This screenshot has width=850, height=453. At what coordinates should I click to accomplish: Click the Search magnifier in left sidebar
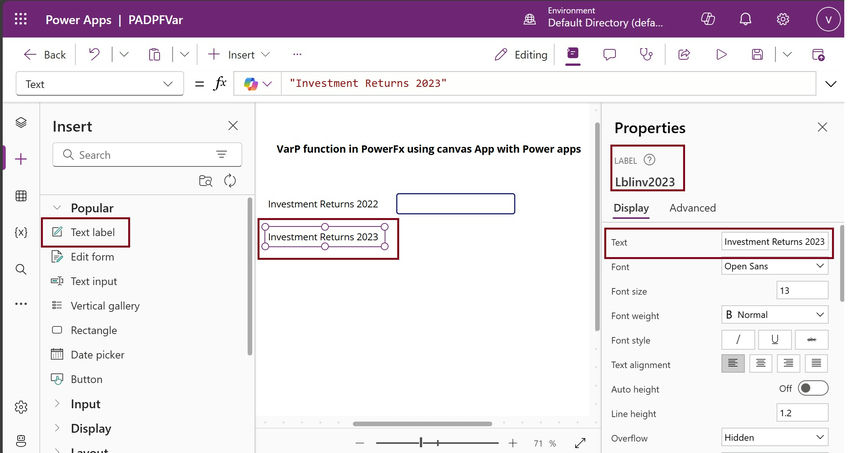point(21,269)
